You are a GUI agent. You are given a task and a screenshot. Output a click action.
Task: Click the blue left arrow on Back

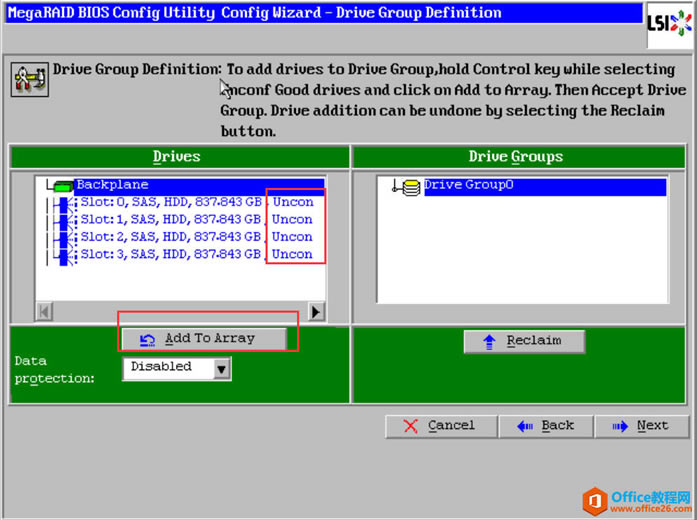[525, 427]
